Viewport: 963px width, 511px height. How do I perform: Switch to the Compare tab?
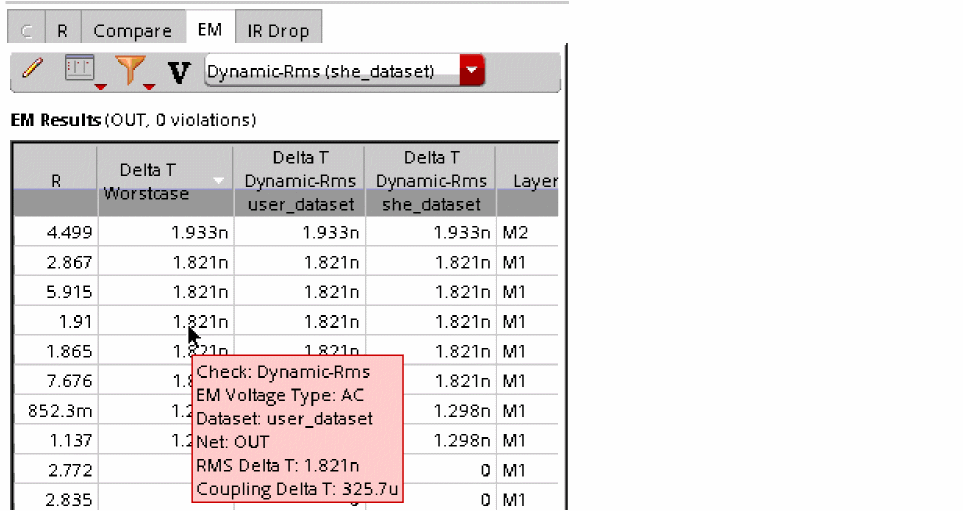pyautogui.click(x=133, y=31)
